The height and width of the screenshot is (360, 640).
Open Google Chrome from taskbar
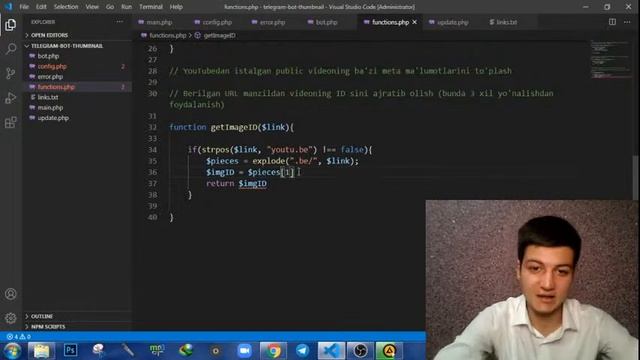click(x=273, y=351)
